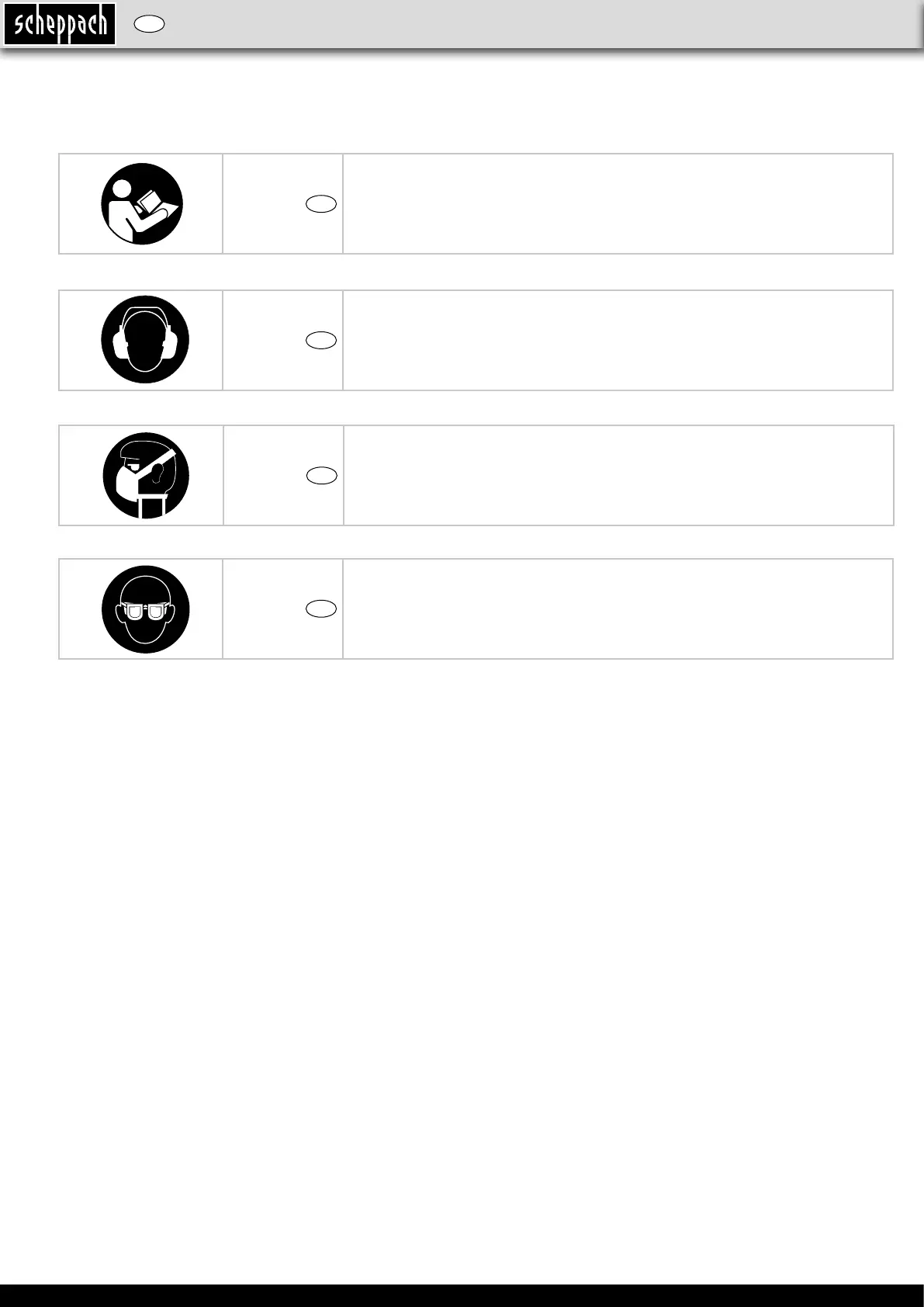Select the empty description cell of the head-covering row
The image size is (924, 1307).
pos(618,475)
